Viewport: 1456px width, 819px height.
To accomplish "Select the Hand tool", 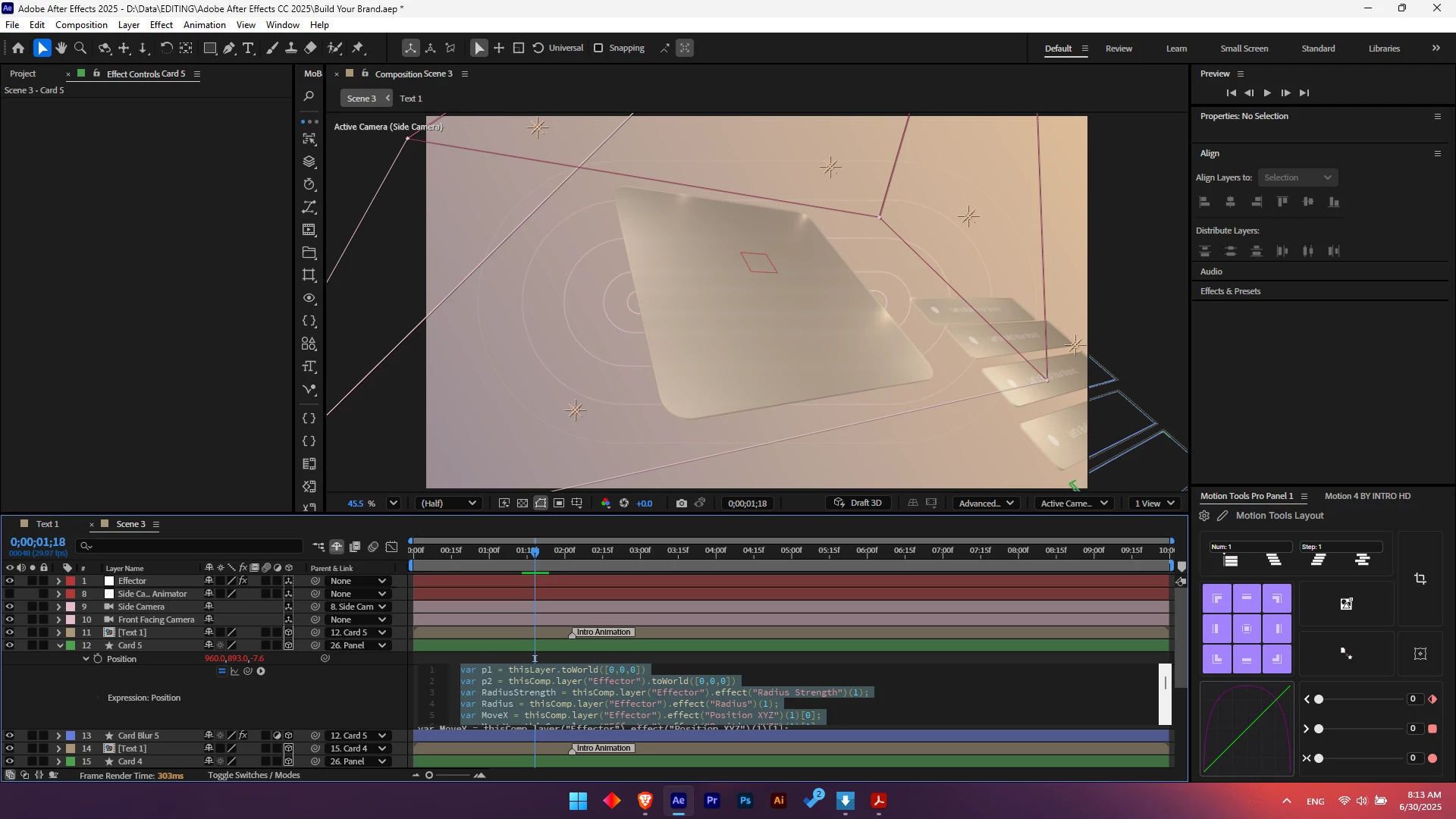I will pyautogui.click(x=61, y=48).
